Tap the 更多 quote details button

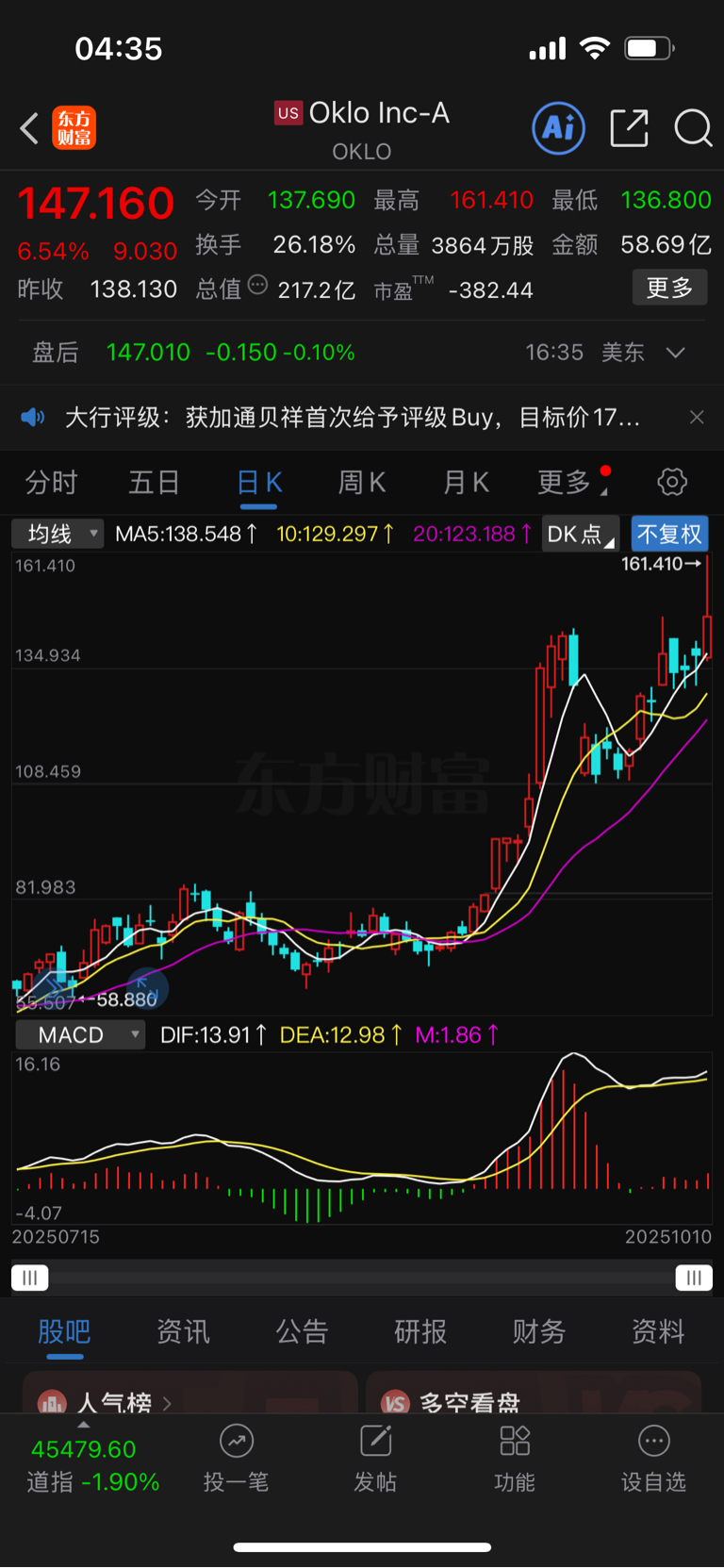click(x=669, y=288)
